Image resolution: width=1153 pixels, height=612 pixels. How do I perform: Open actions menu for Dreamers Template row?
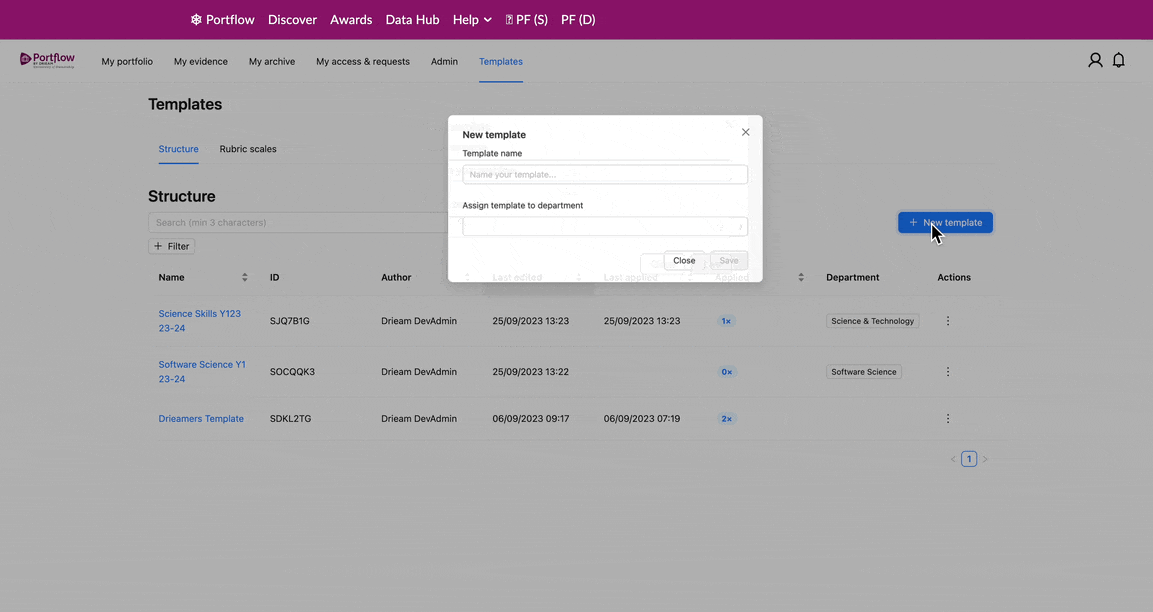pyautogui.click(x=947, y=418)
